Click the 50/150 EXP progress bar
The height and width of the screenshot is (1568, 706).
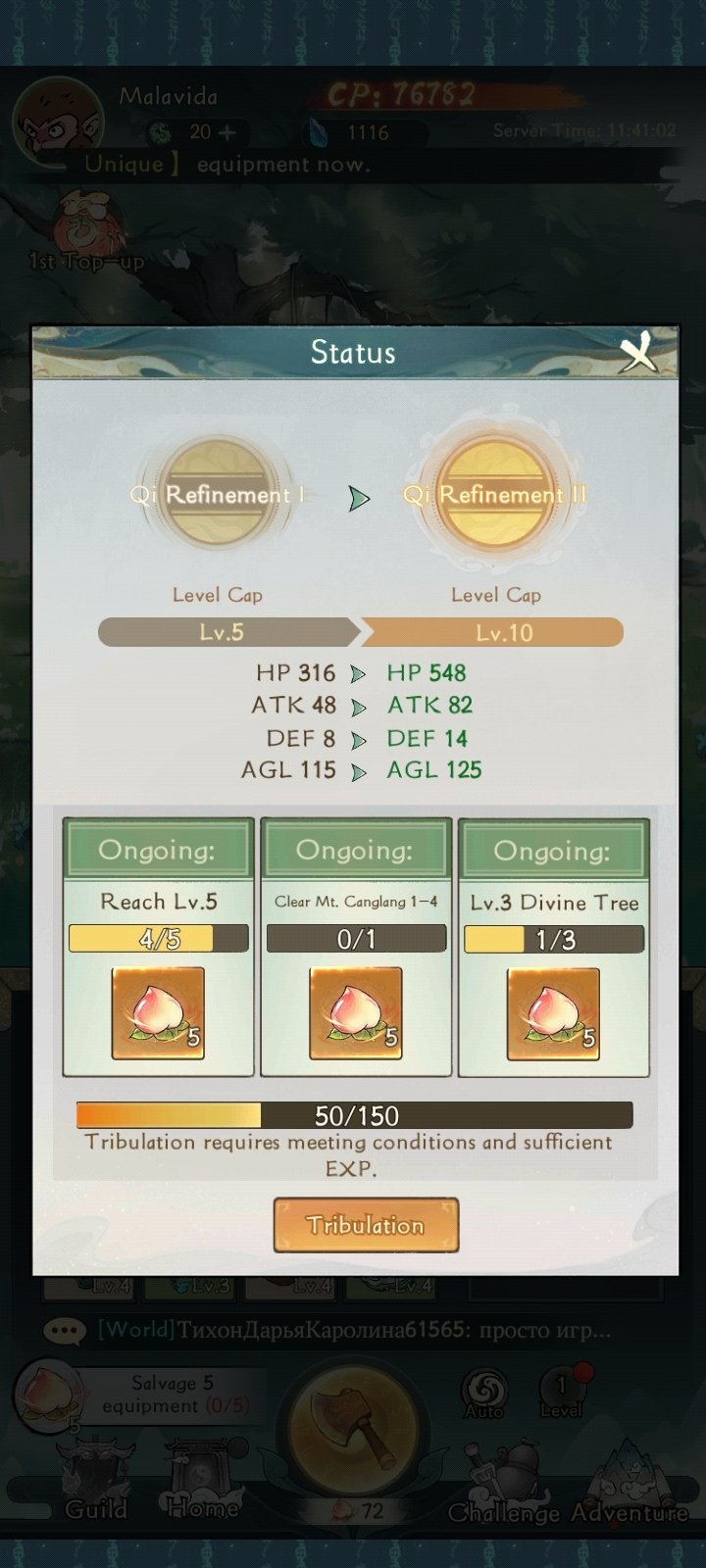[x=355, y=1115]
